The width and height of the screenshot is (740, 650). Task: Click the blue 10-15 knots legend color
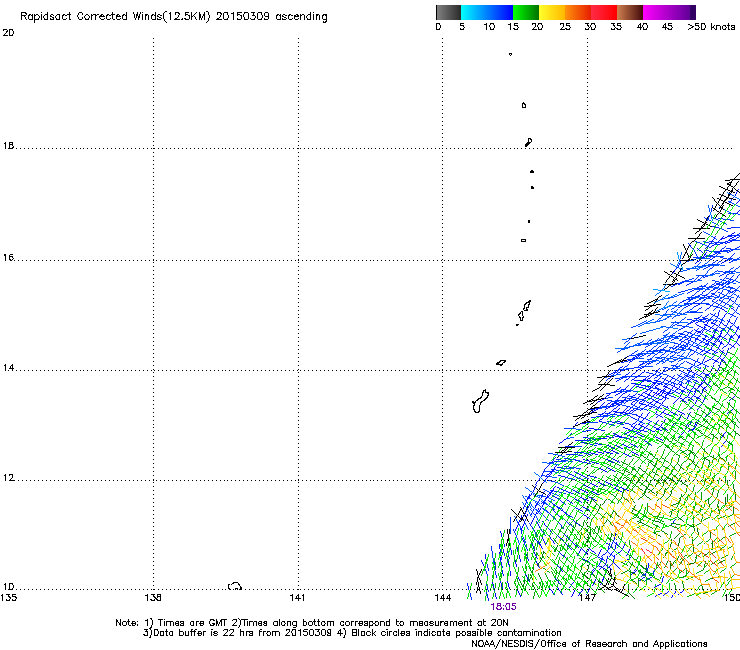tap(500, 12)
